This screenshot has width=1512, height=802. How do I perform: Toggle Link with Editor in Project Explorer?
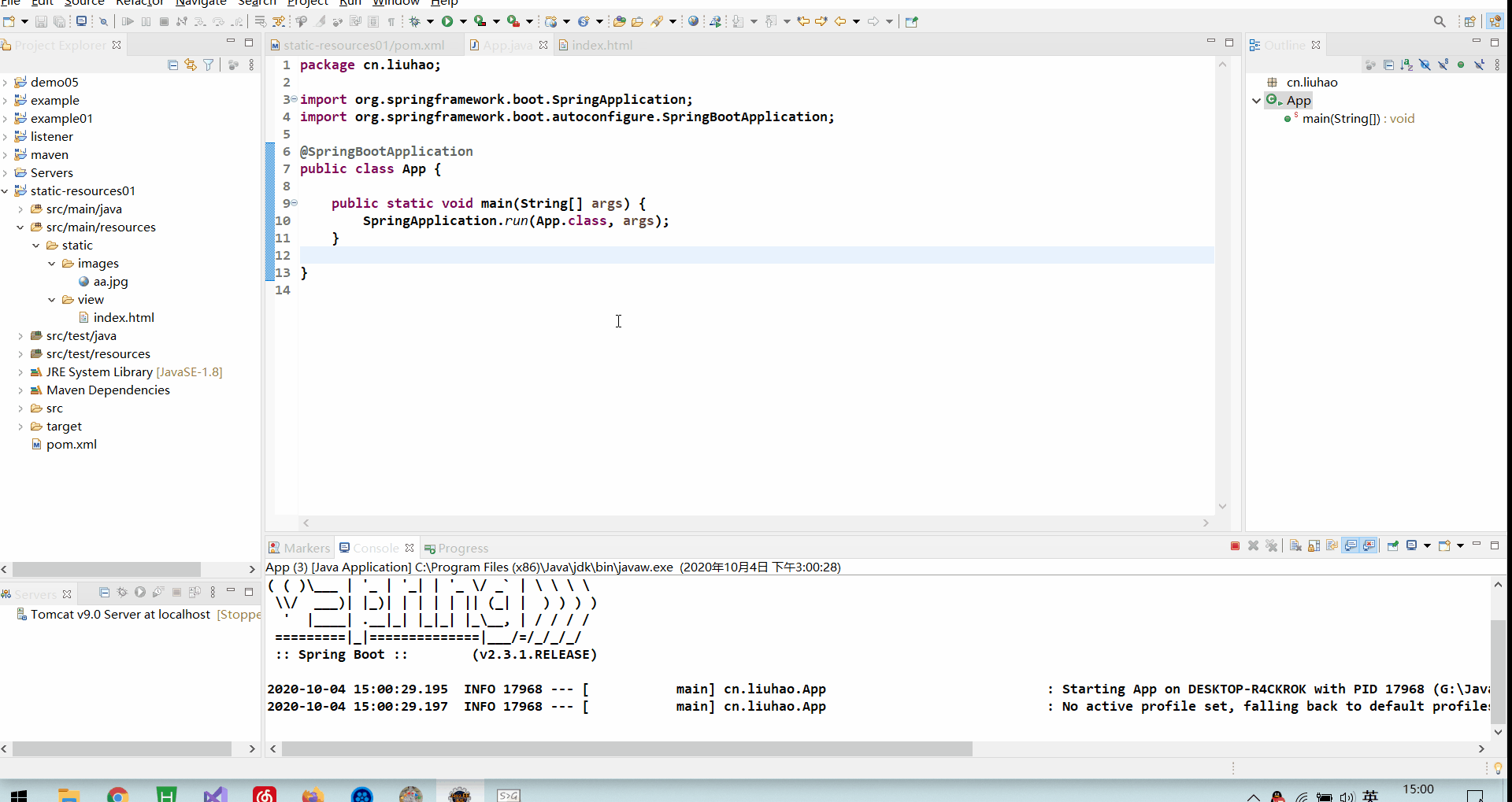(191, 65)
